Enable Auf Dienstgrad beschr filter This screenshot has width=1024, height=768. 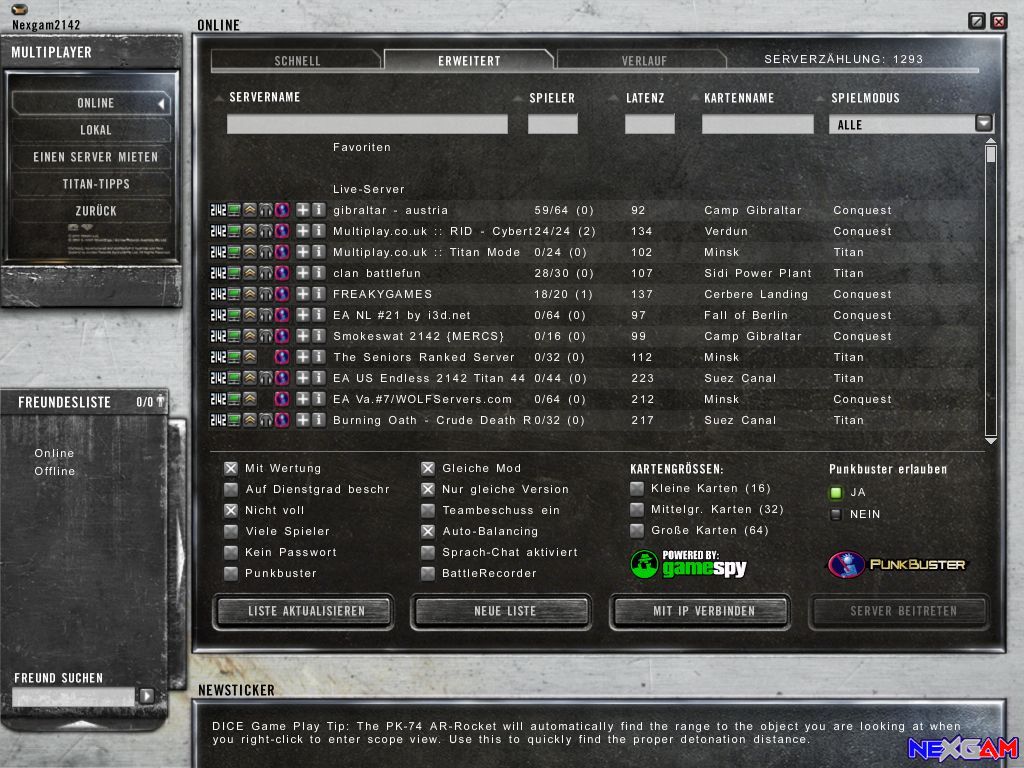click(231, 489)
